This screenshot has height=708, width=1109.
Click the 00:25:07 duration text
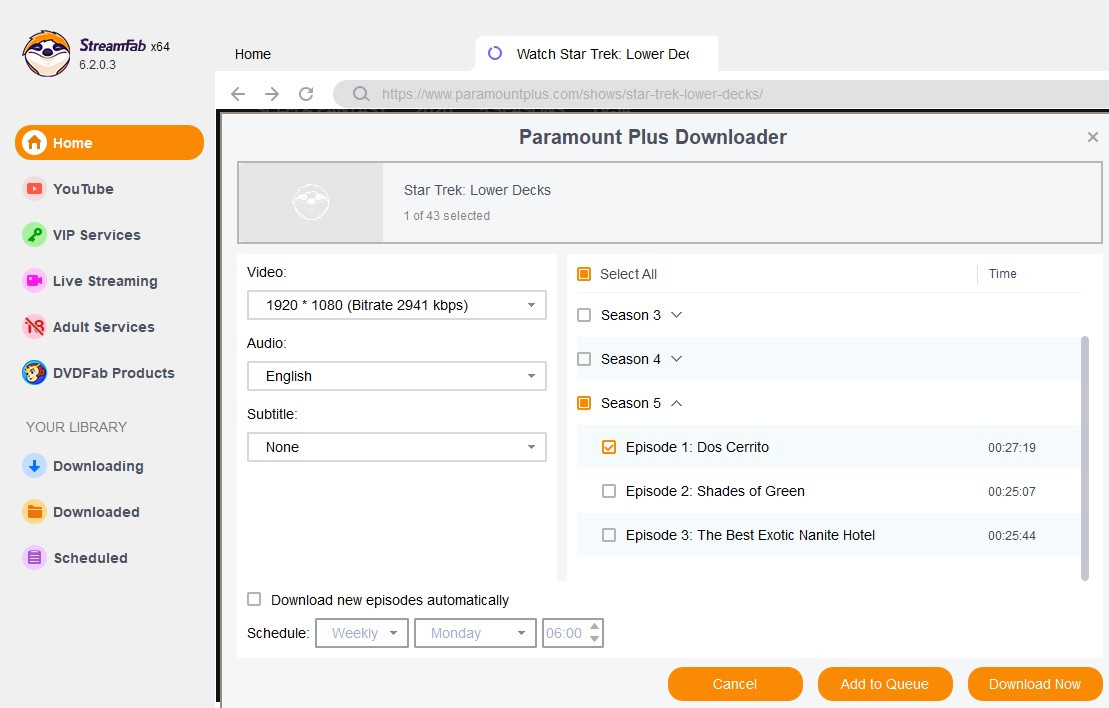1012,492
